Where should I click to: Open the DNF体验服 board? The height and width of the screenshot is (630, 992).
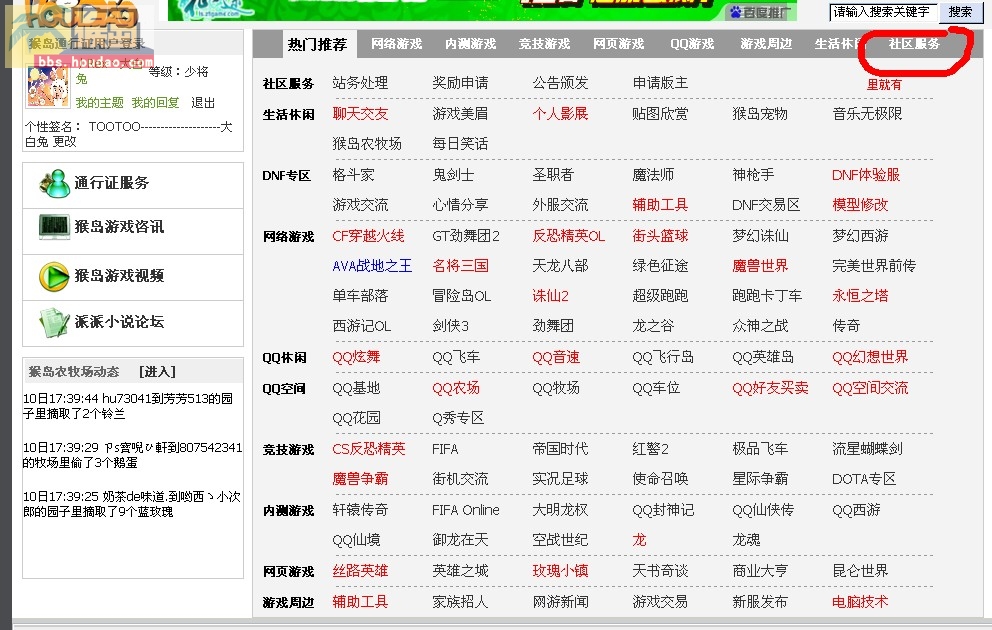point(865,175)
